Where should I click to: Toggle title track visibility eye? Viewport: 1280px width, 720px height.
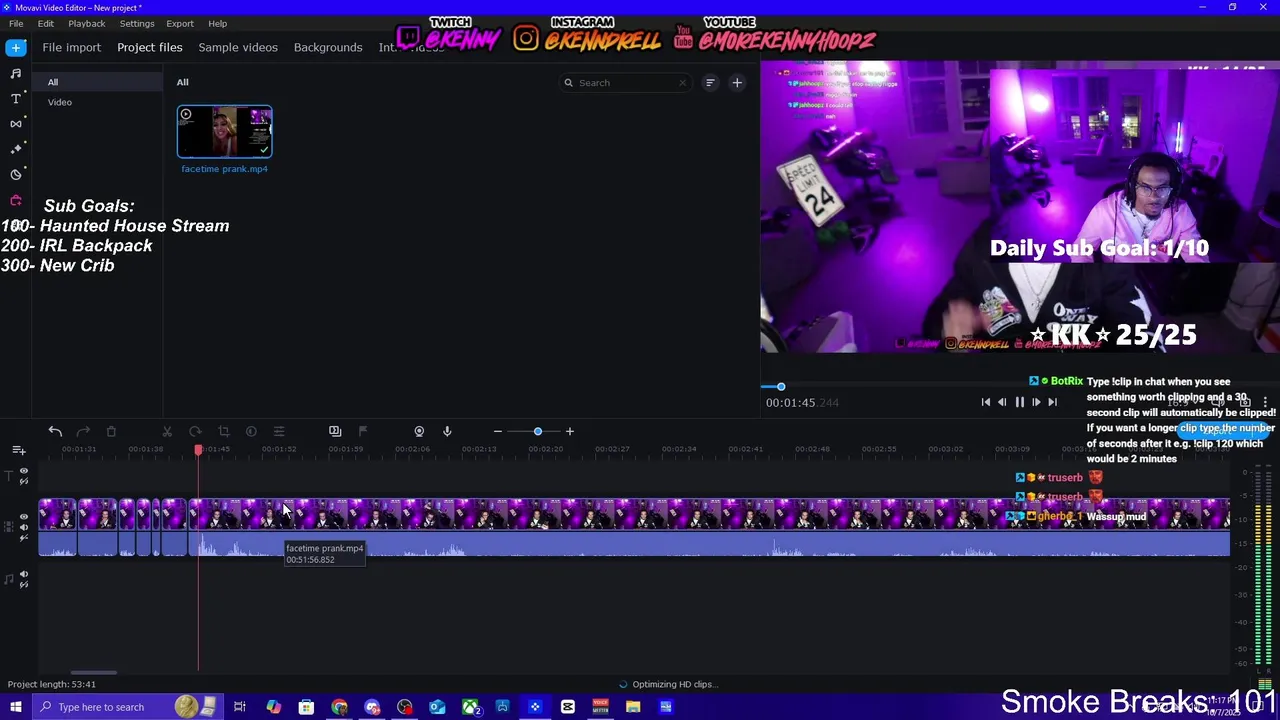24,471
